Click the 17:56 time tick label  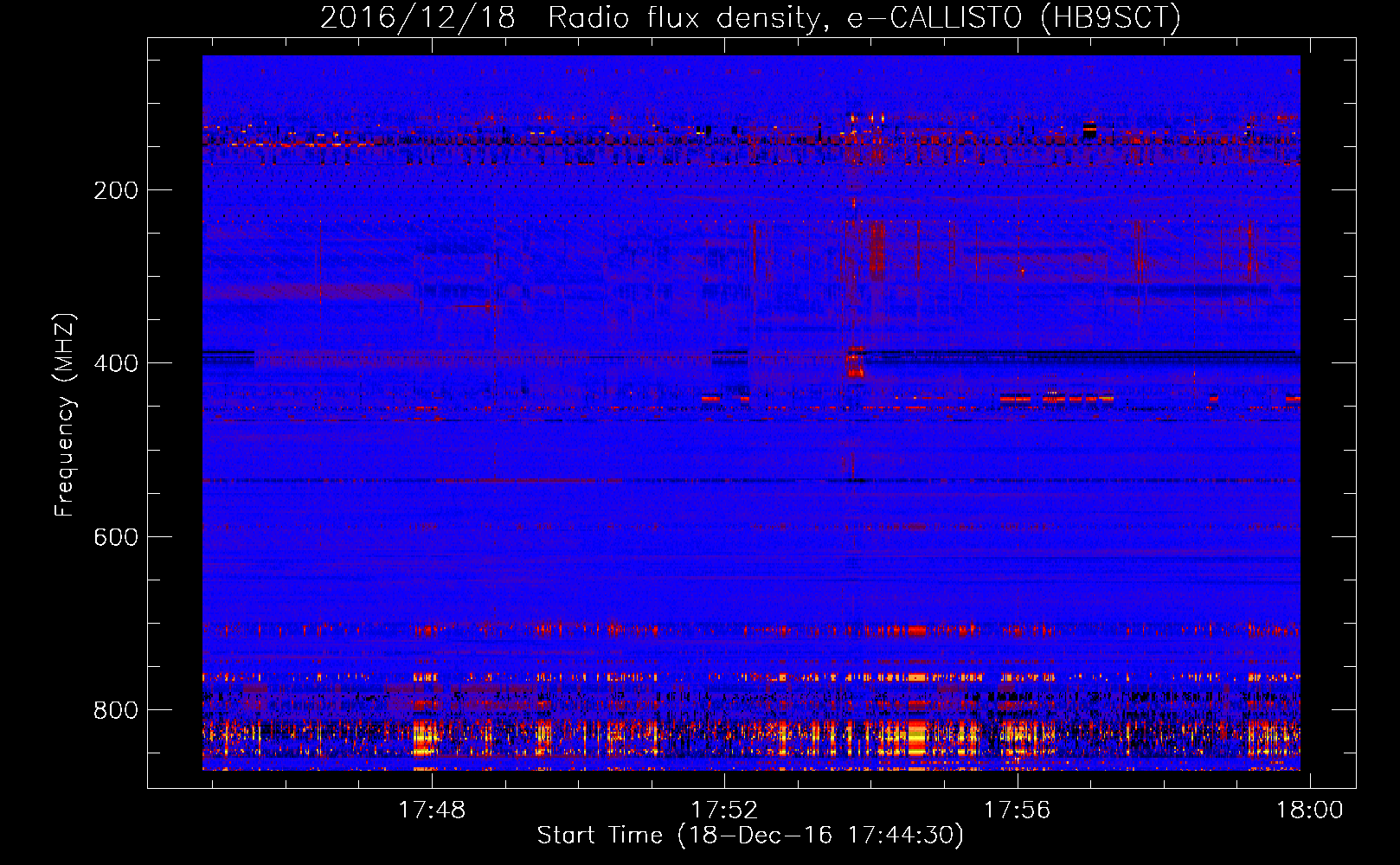click(x=1018, y=810)
